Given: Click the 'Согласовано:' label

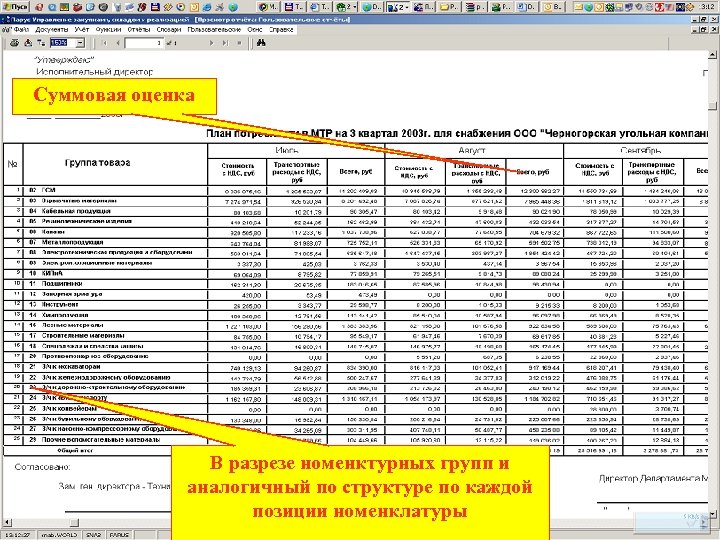Looking at the screenshot, I should [x=42, y=467].
